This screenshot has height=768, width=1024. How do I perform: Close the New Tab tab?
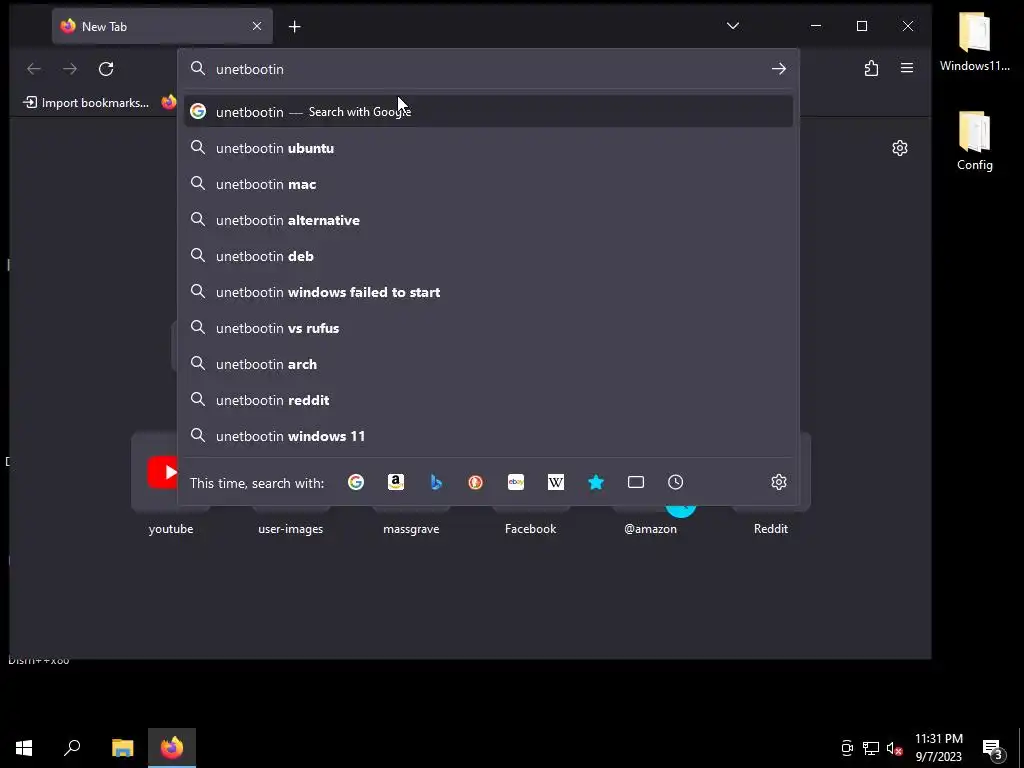[257, 26]
